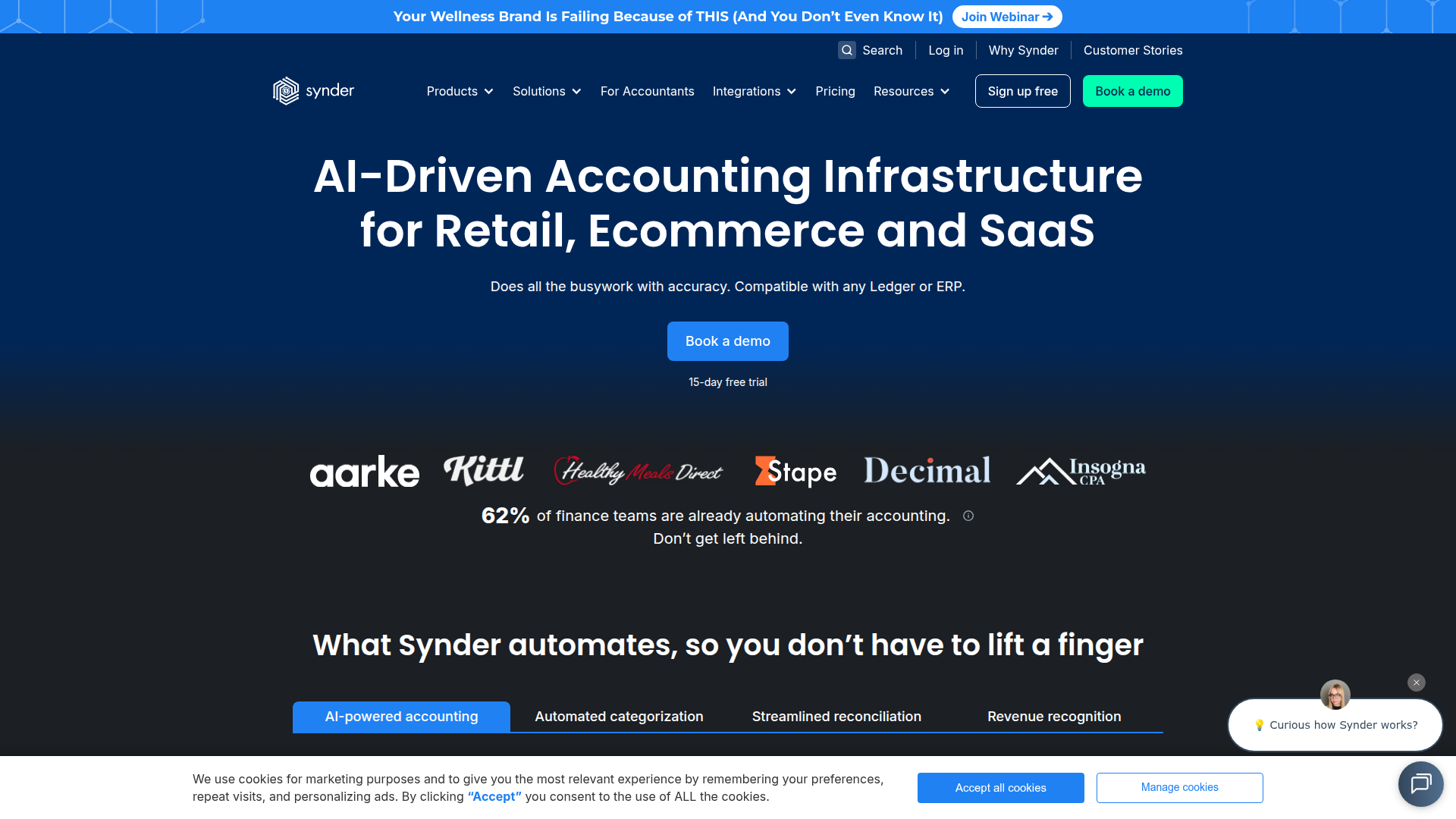Screen dimensions: 1456x819
Task: Click the Insogna CPA logo
Action: click(x=1081, y=471)
